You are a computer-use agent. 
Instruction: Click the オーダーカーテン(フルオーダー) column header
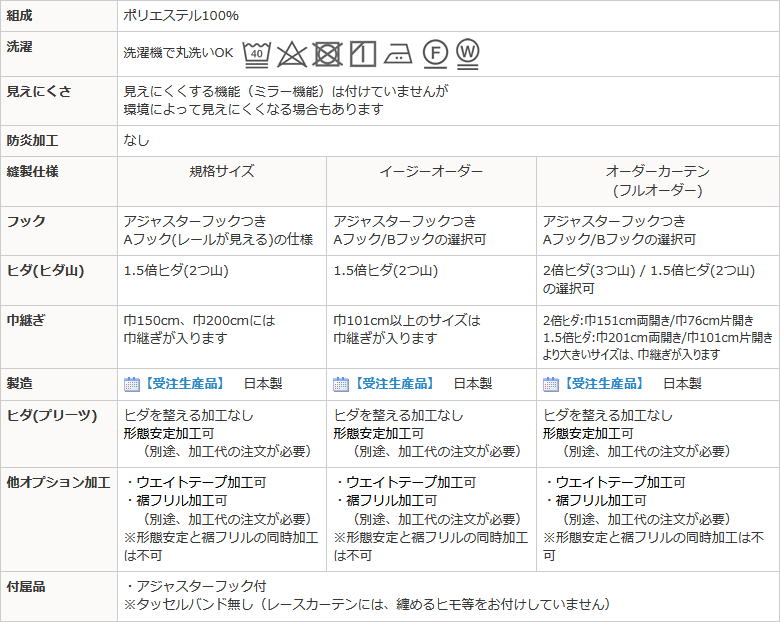[657, 180]
